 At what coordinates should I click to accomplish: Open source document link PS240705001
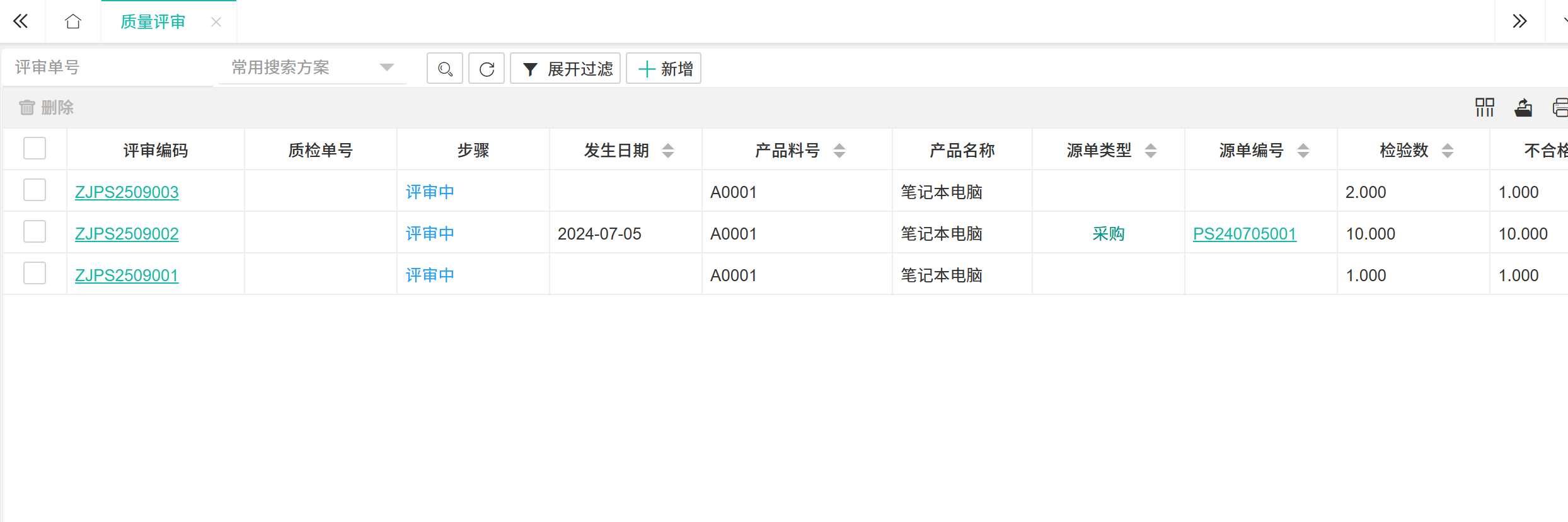pyautogui.click(x=1244, y=234)
